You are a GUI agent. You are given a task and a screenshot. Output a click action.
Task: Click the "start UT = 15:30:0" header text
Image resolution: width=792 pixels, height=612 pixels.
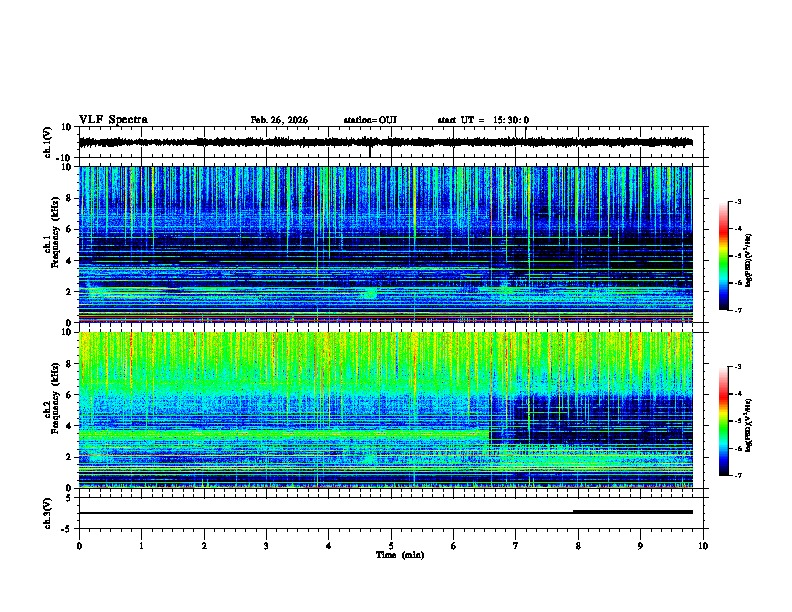pos(483,120)
